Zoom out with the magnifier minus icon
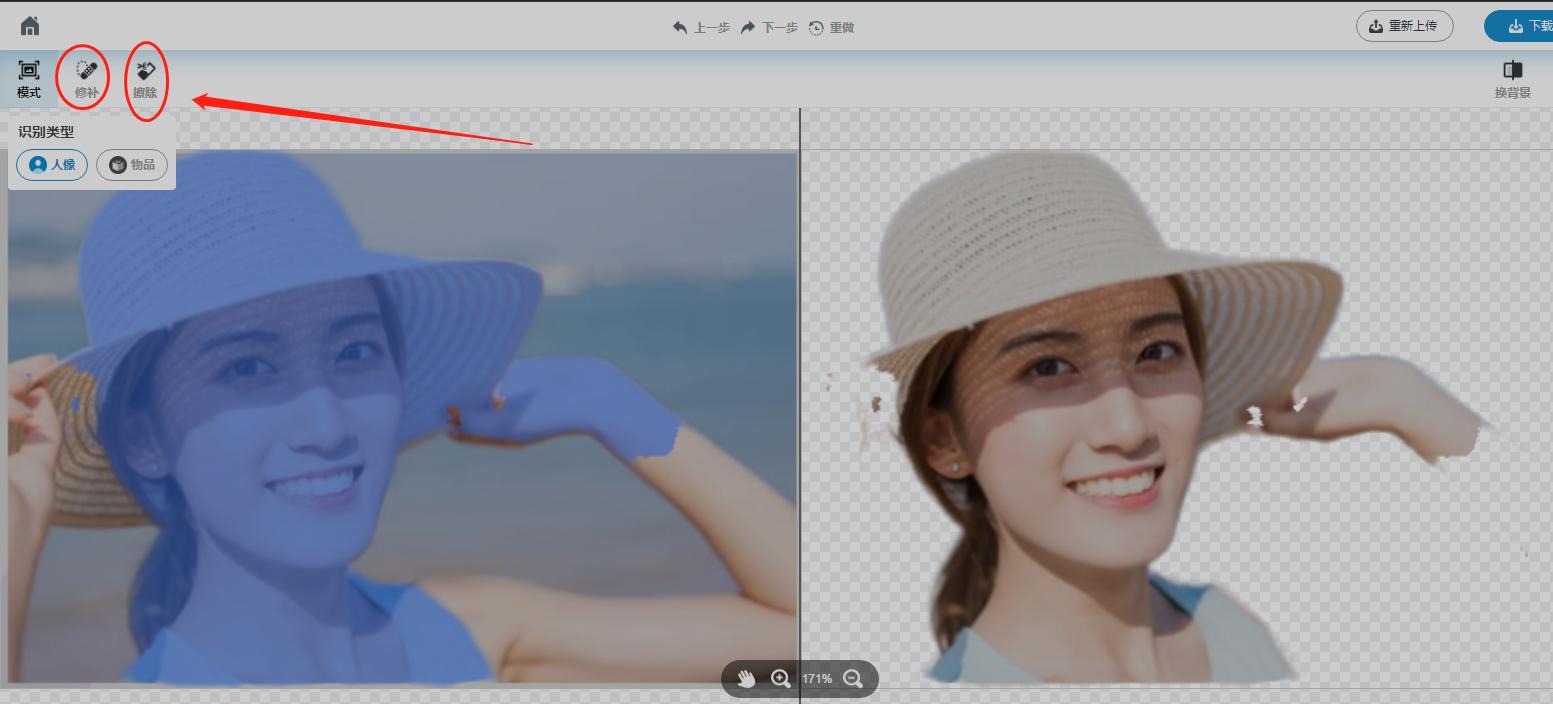The width and height of the screenshot is (1553, 704). coord(853,678)
